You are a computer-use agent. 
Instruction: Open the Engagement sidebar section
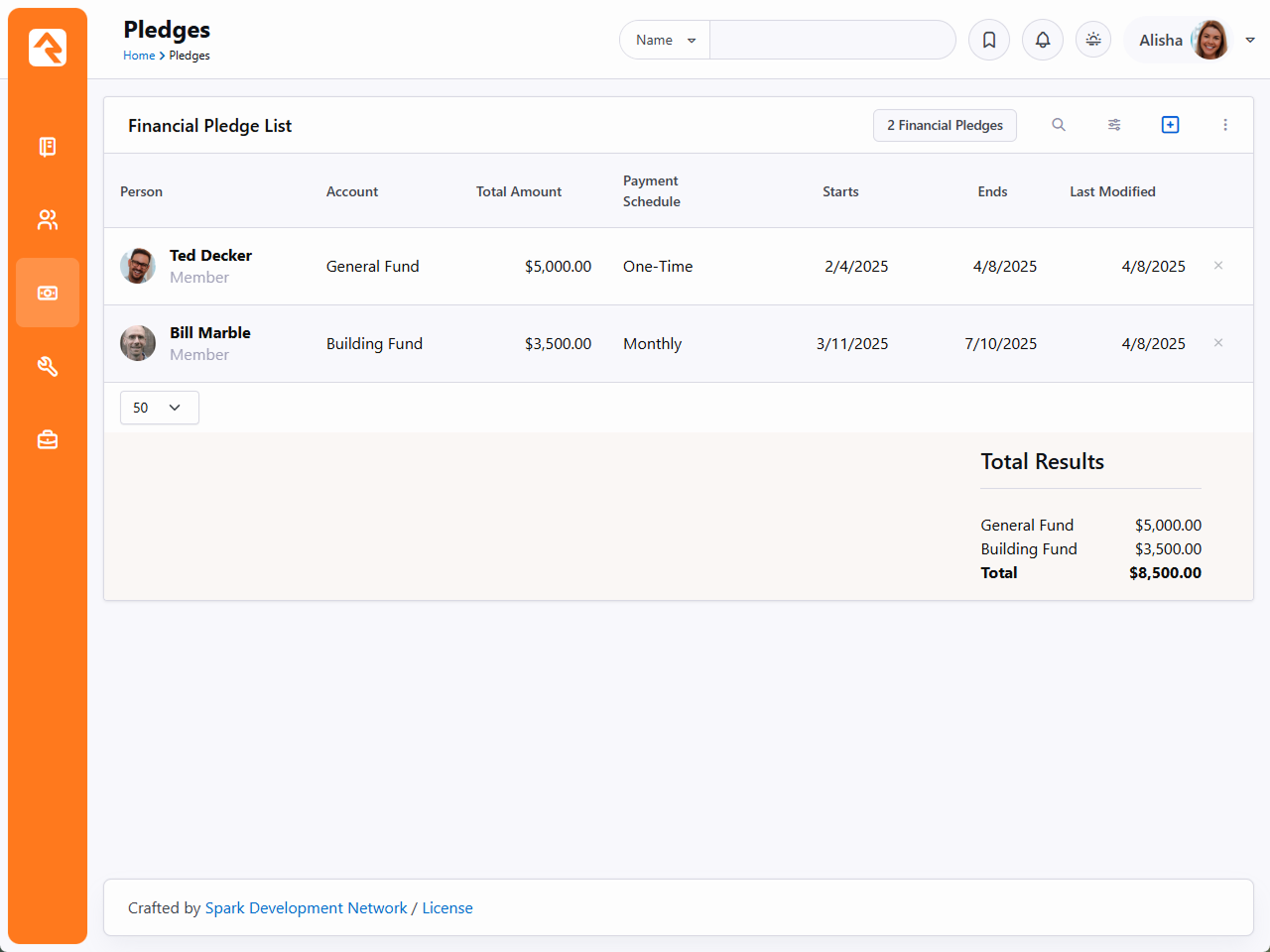(48, 147)
